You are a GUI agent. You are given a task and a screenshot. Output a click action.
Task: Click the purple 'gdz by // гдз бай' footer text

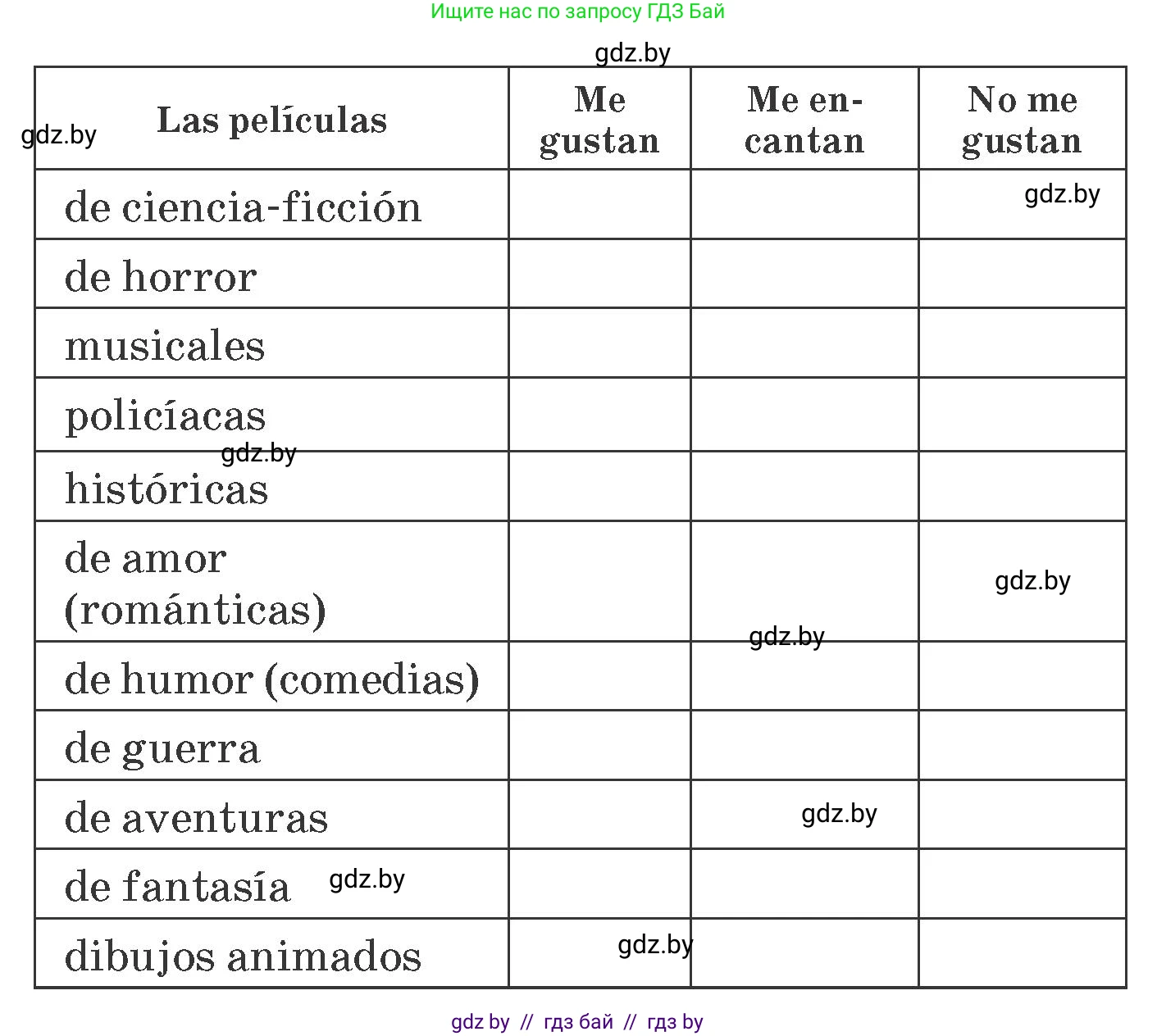tap(576, 1022)
